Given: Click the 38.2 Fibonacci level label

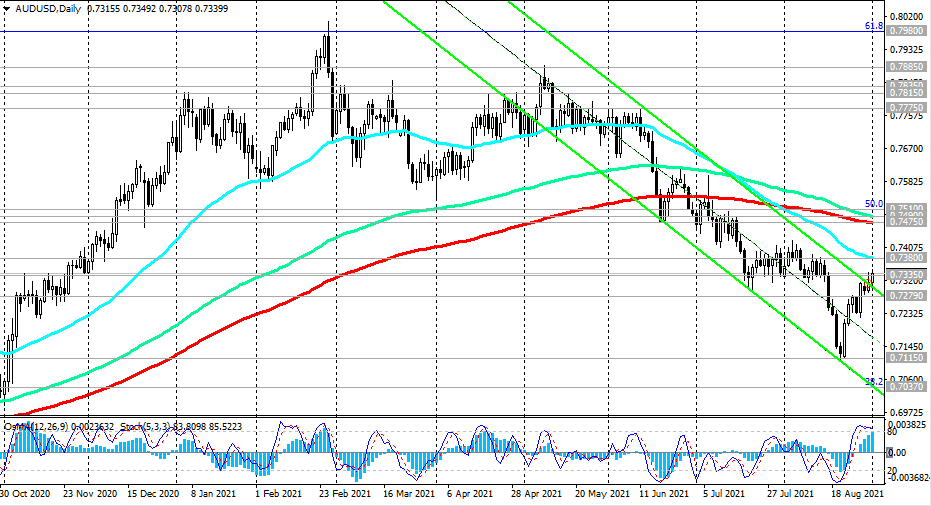Looking at the screenshot, I should tap(873, 381).
